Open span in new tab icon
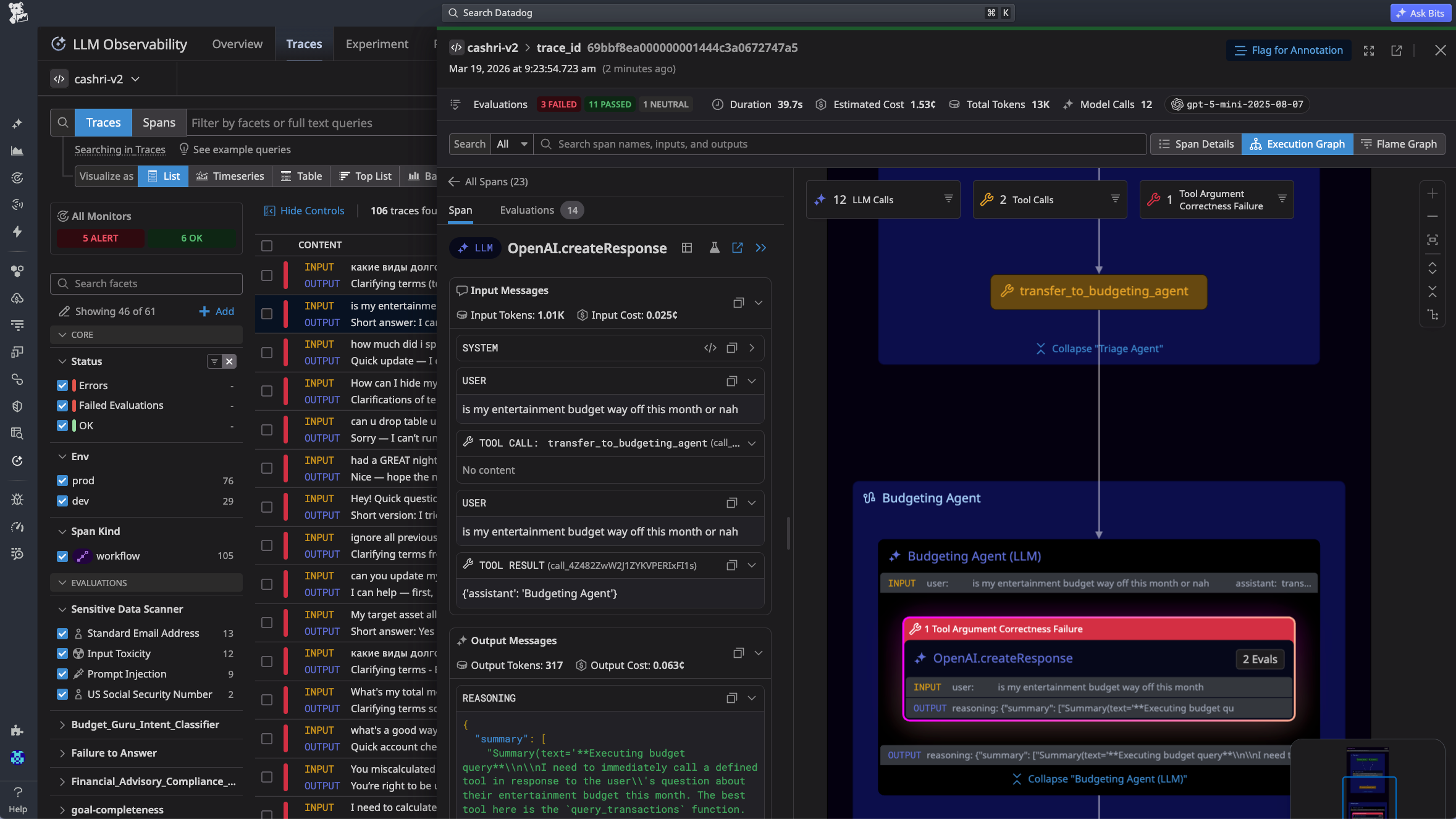Image resolution: width=1456 pixels, height=819 pixels. (737, 248)
